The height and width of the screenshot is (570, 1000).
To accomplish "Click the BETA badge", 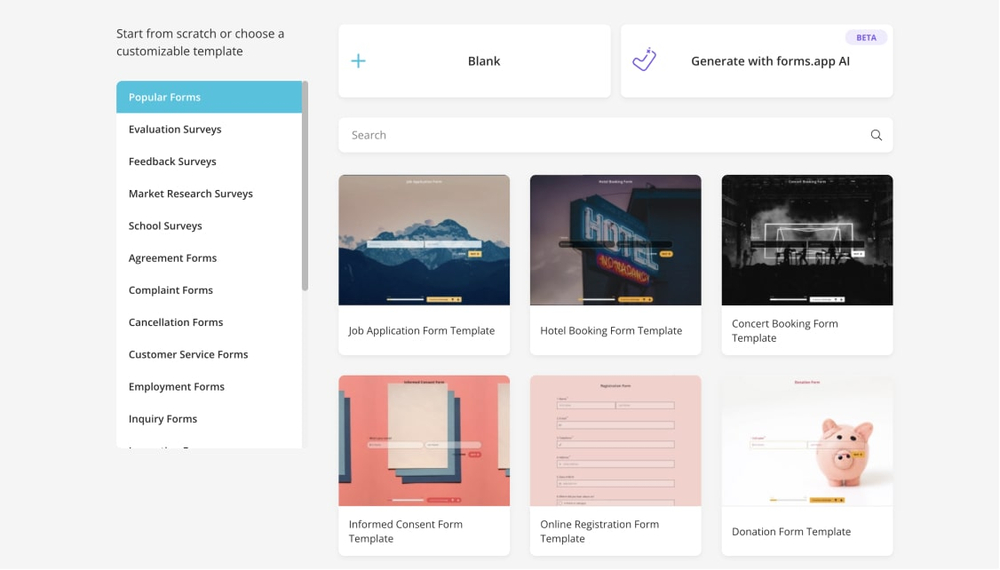I will (x=866, y=37).
